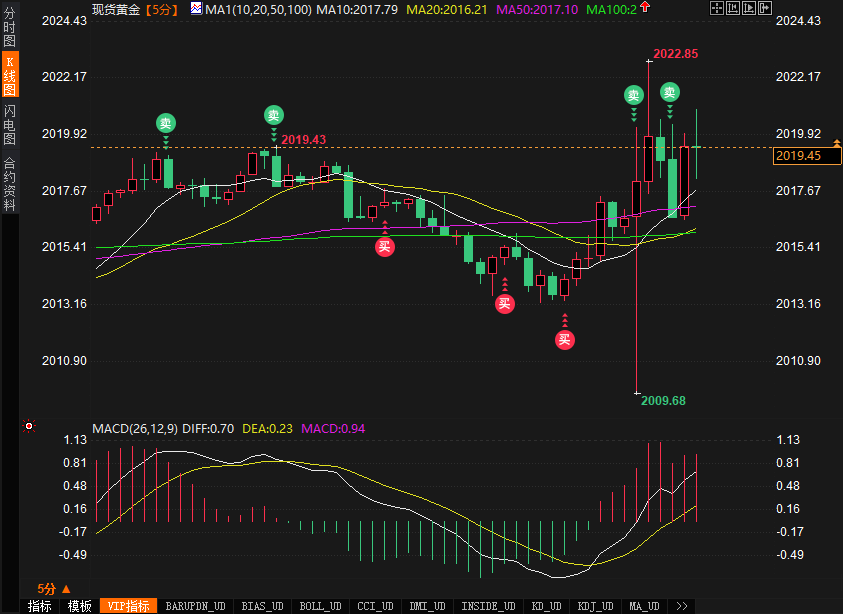Click the red 买 marker at chart bottom

[x=565, y=340]
